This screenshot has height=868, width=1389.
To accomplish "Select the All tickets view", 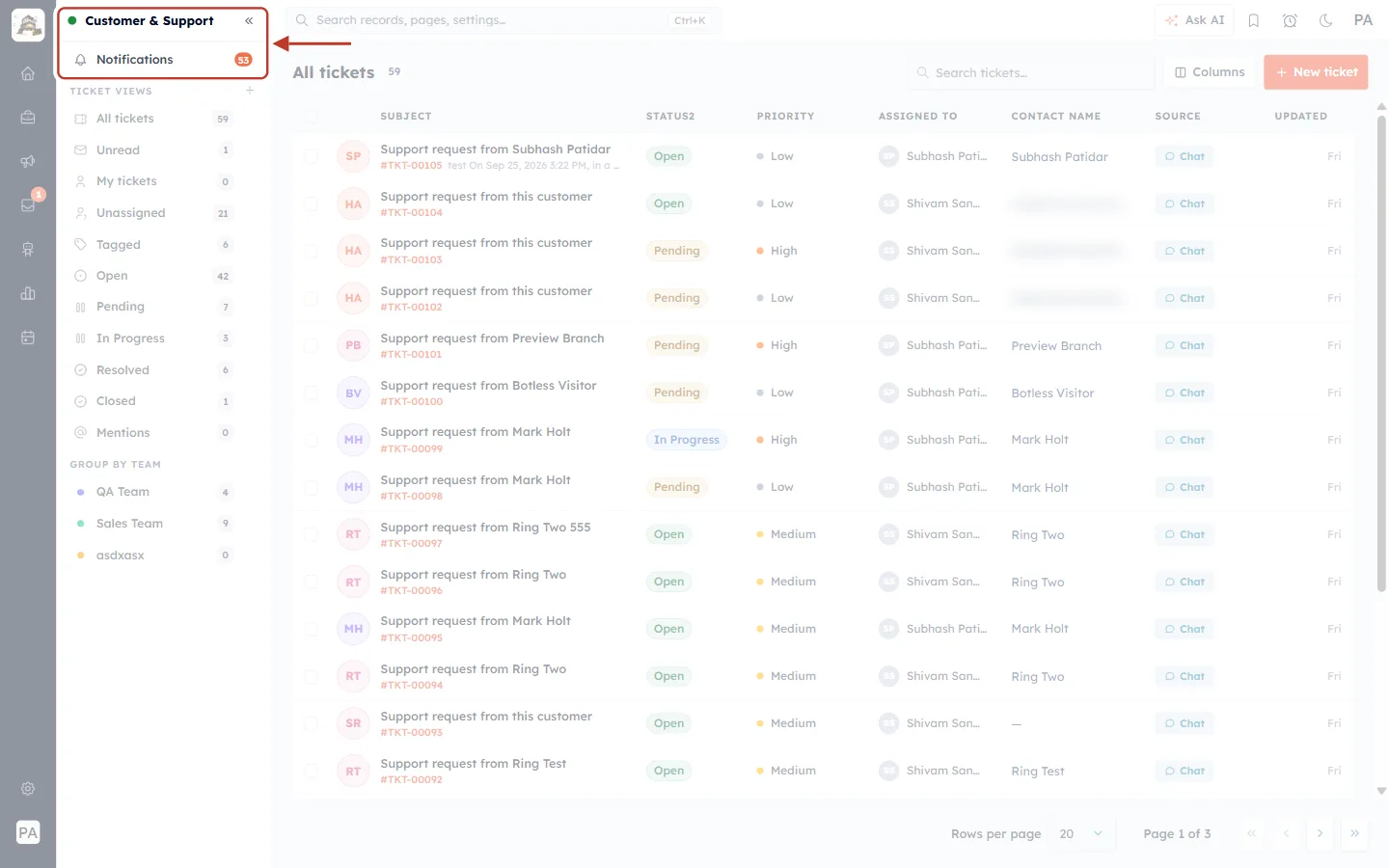I will (153, 119).
